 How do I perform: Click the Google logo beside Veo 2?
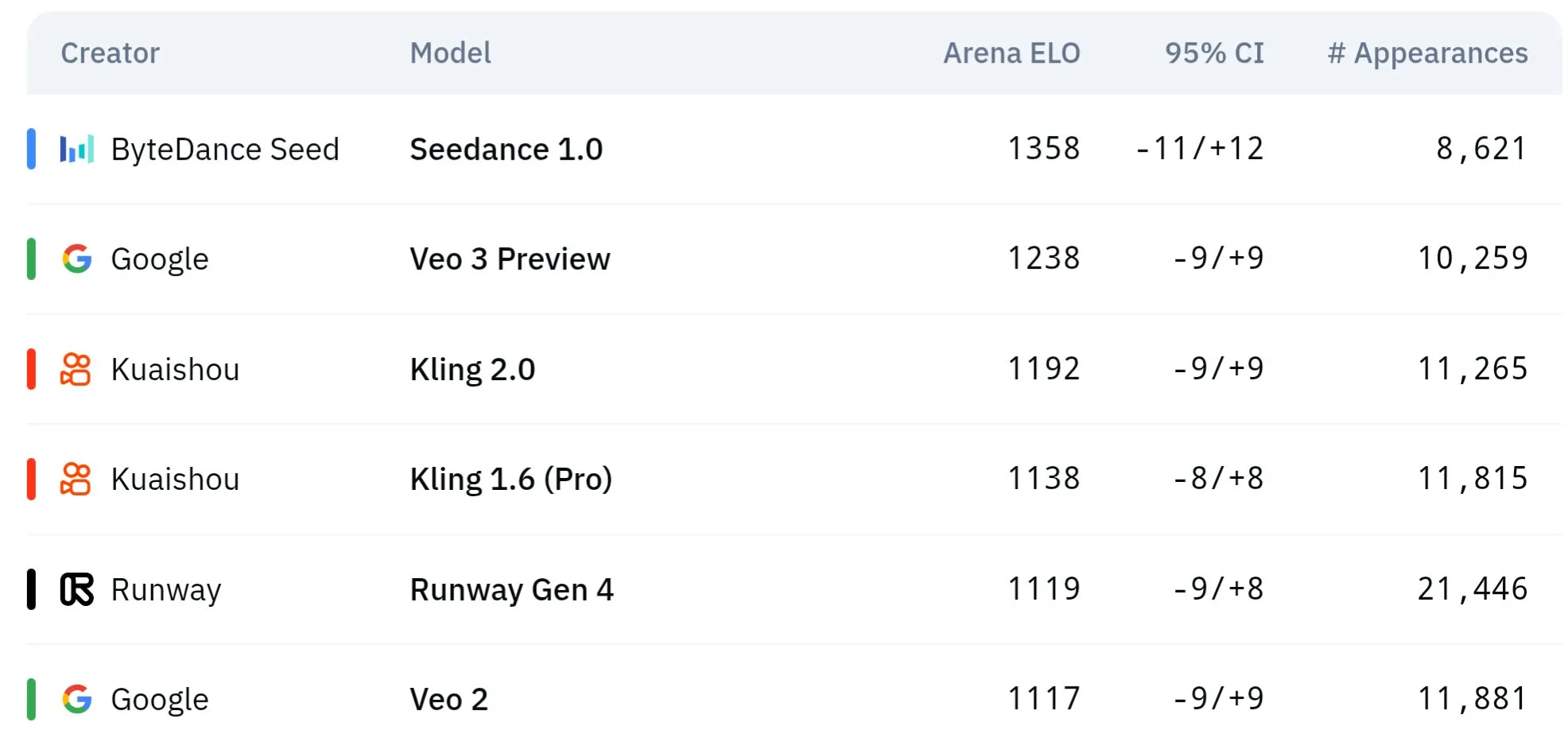[x=77, y=699]
